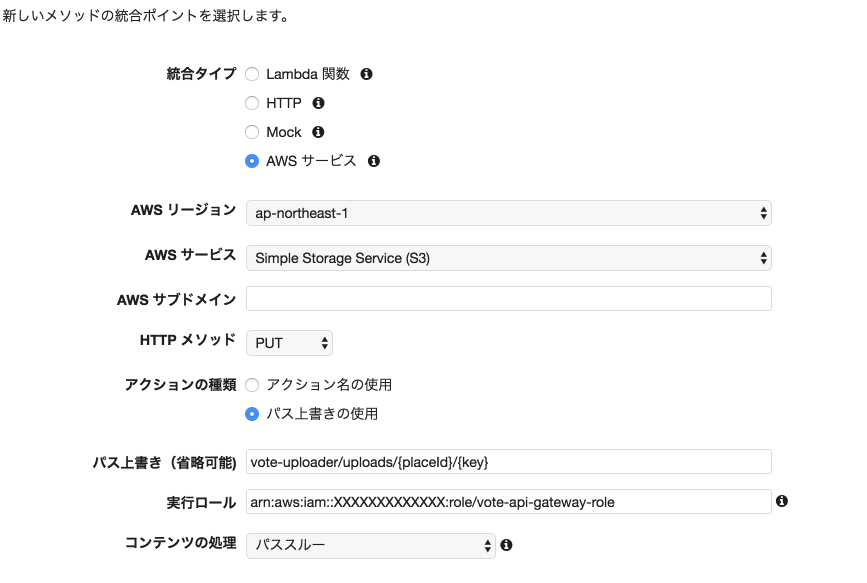The width and height of the screenshot is (867, 583).
Task: Choose アクション名の使用 for action type
Action: click(252, 385)
